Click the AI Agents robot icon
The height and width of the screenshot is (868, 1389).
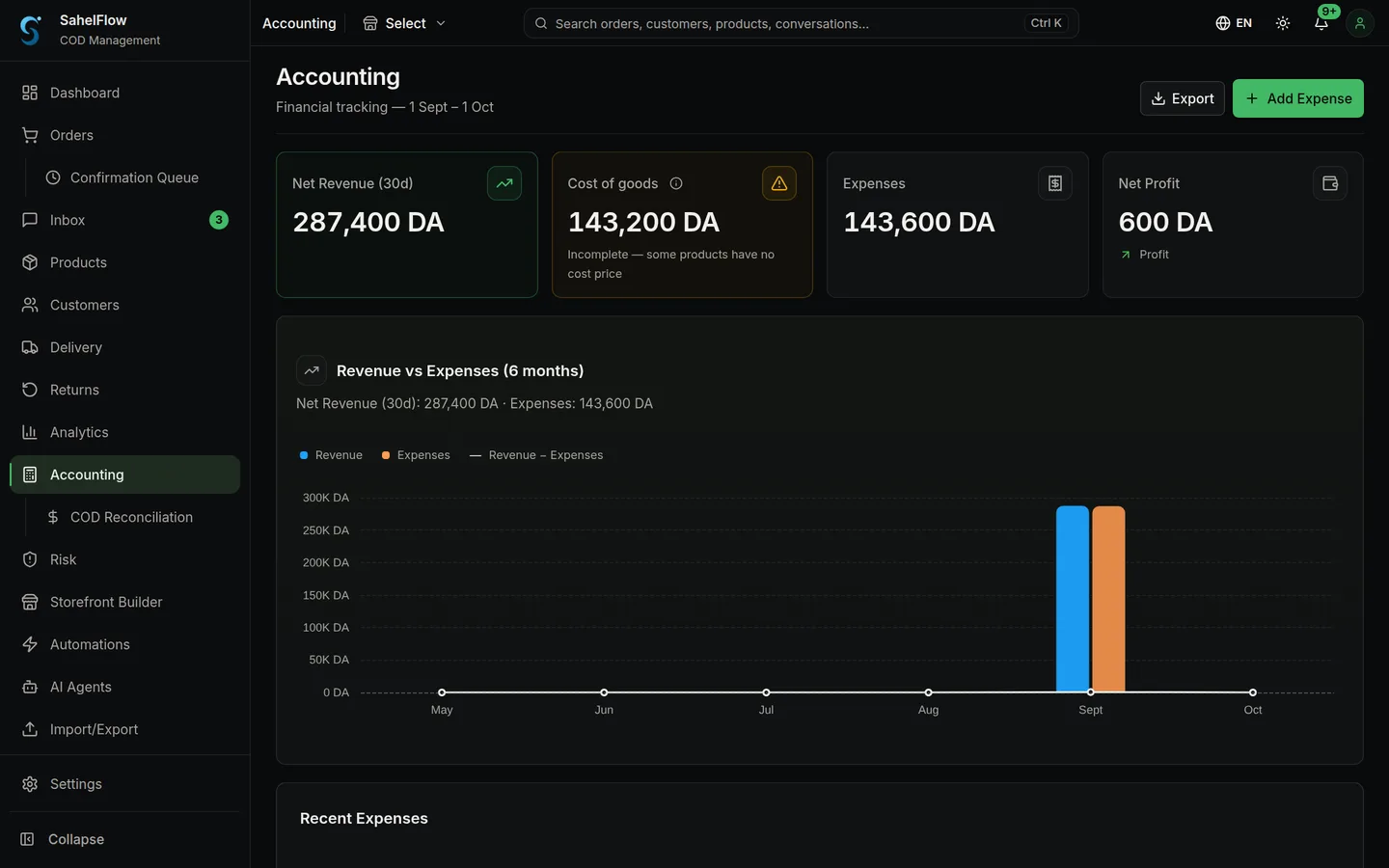click(30, 687)
